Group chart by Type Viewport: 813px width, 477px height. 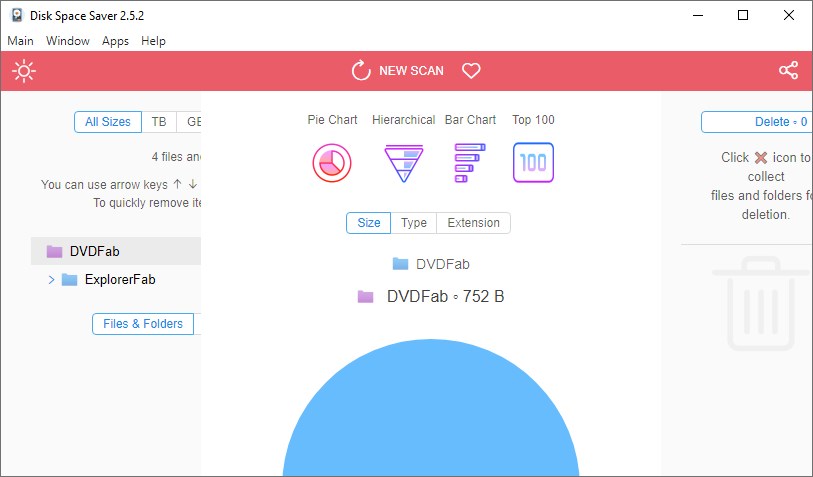(x=414, y=223)
